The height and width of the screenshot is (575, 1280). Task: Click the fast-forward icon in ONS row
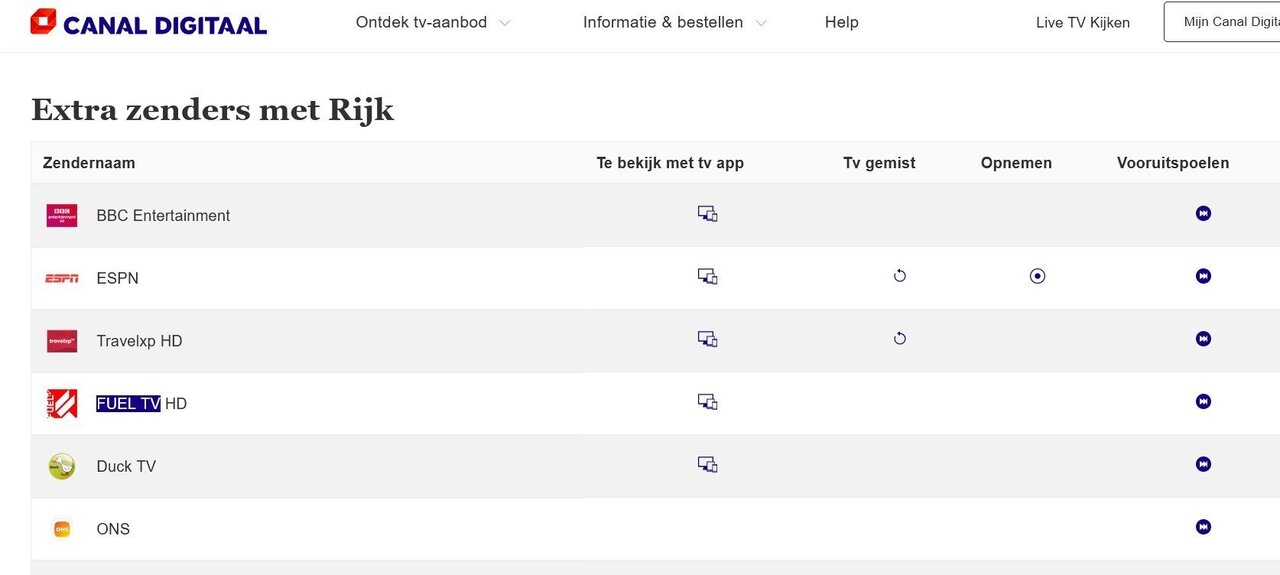click(x=1203, y=527)
